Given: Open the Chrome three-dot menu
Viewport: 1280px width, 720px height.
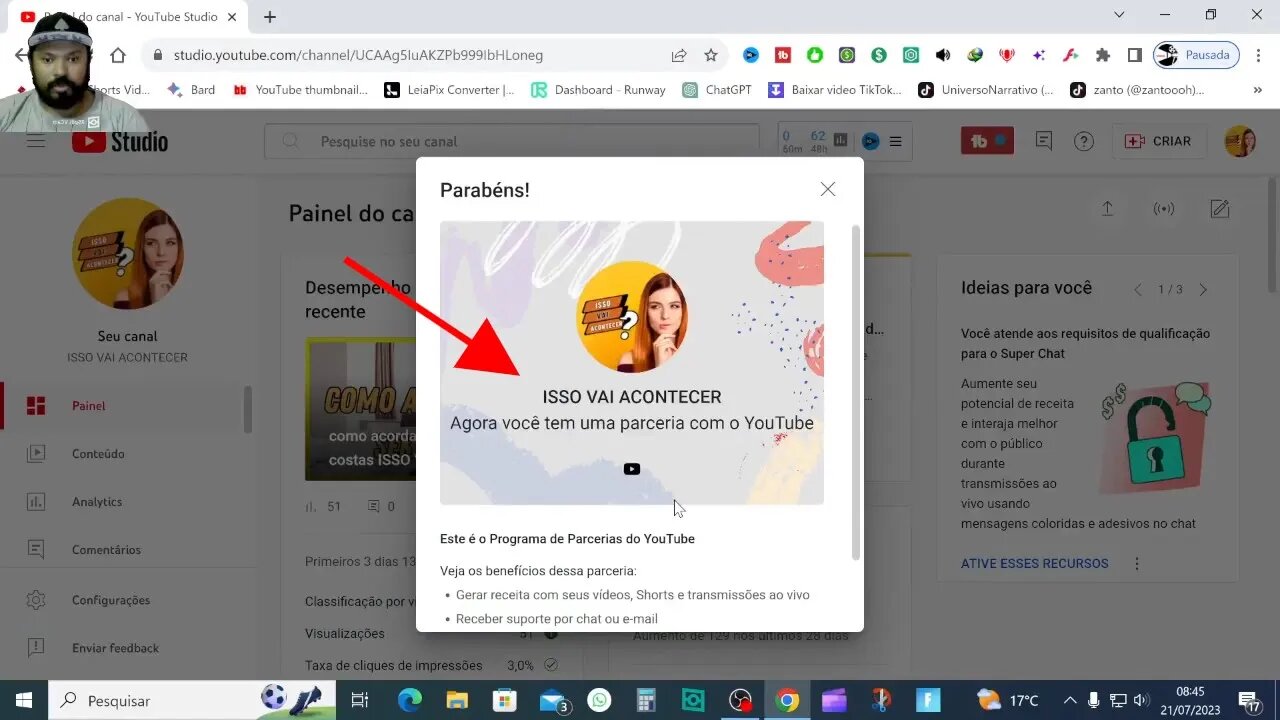Looking at the screenshot, I should point(1259,55).
